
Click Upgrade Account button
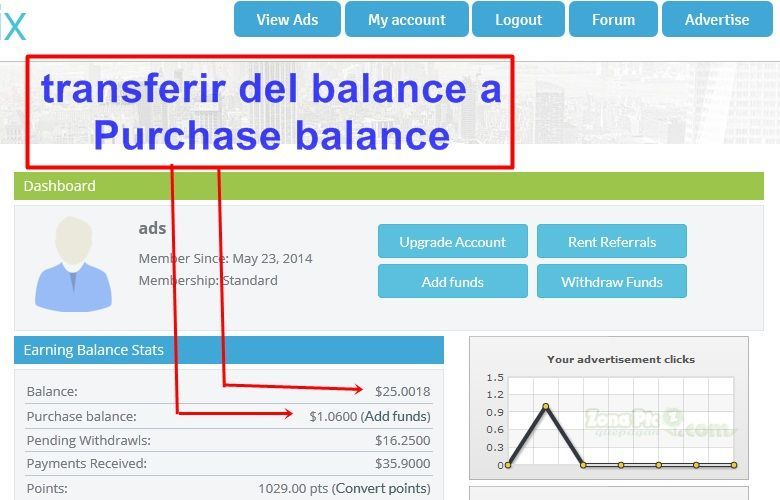coord(453,241)
